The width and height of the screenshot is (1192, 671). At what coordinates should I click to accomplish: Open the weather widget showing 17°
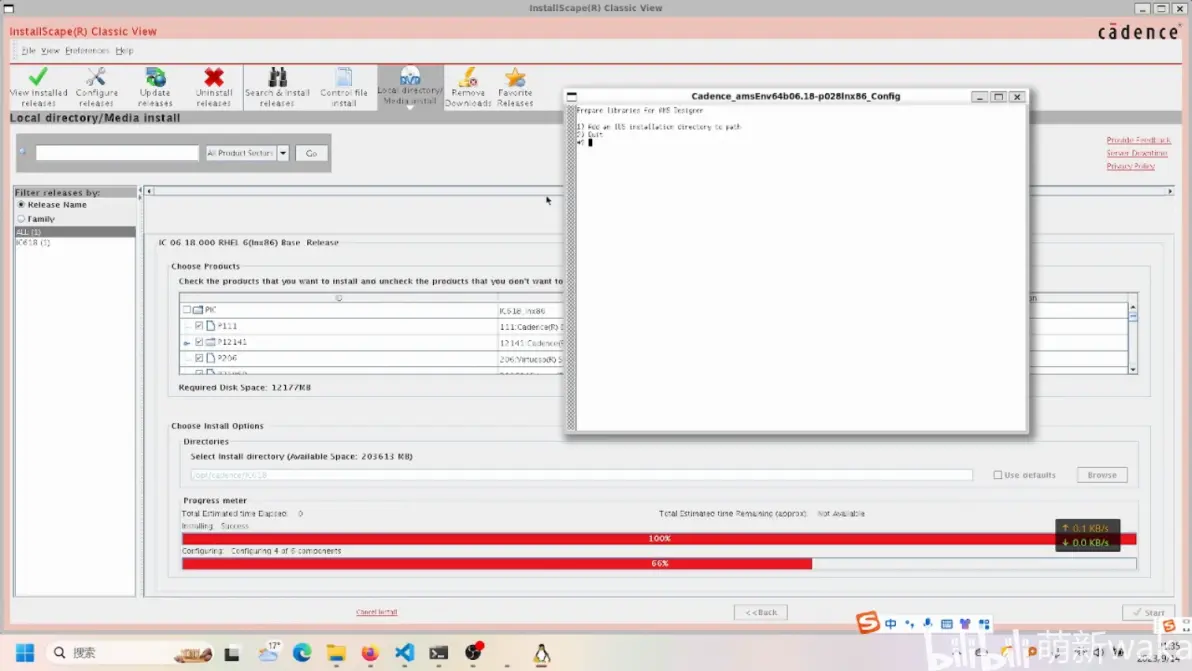pos(268,652)
